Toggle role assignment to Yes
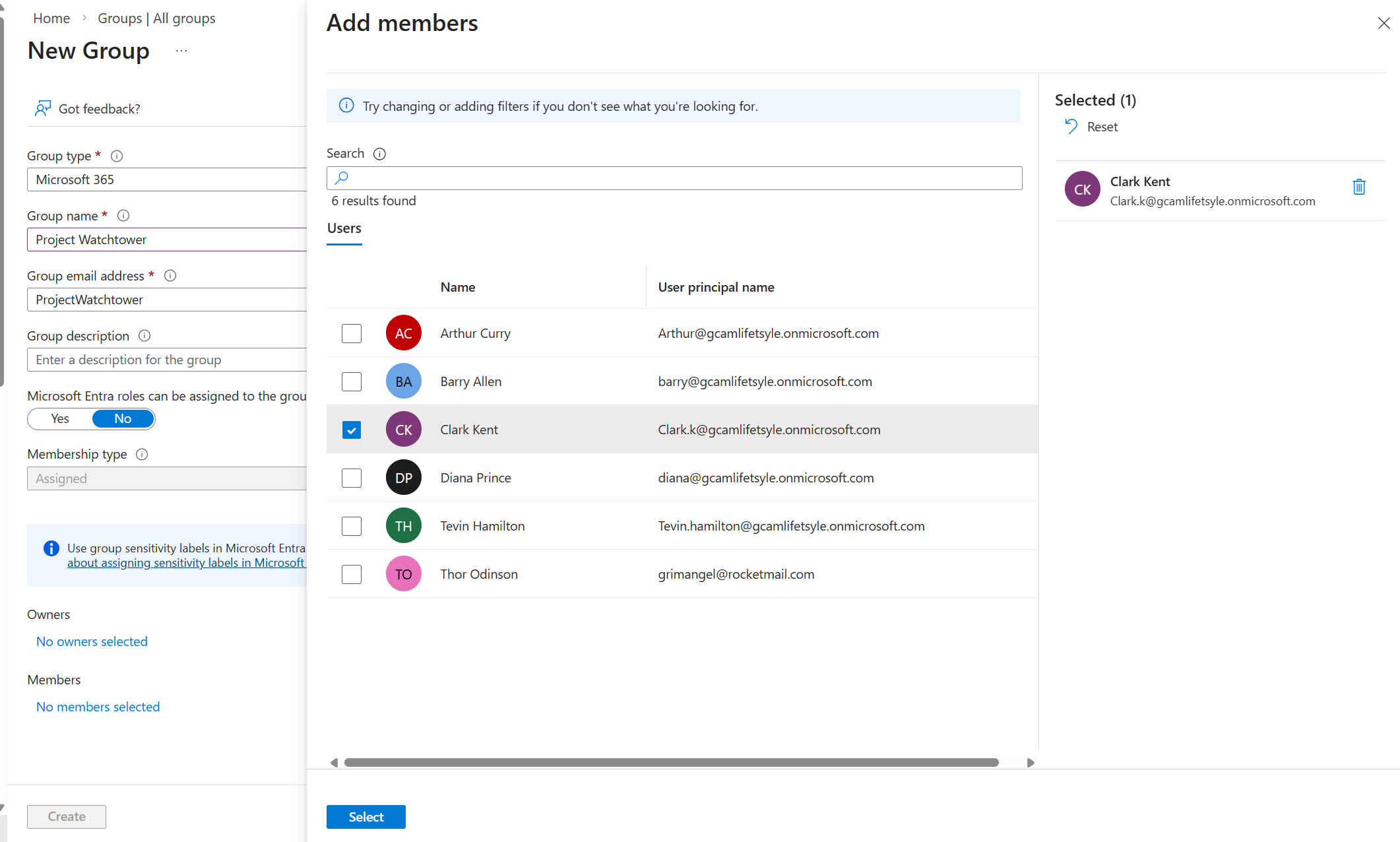Viewport: 1400px width, 842px height. tap(60, 419)
